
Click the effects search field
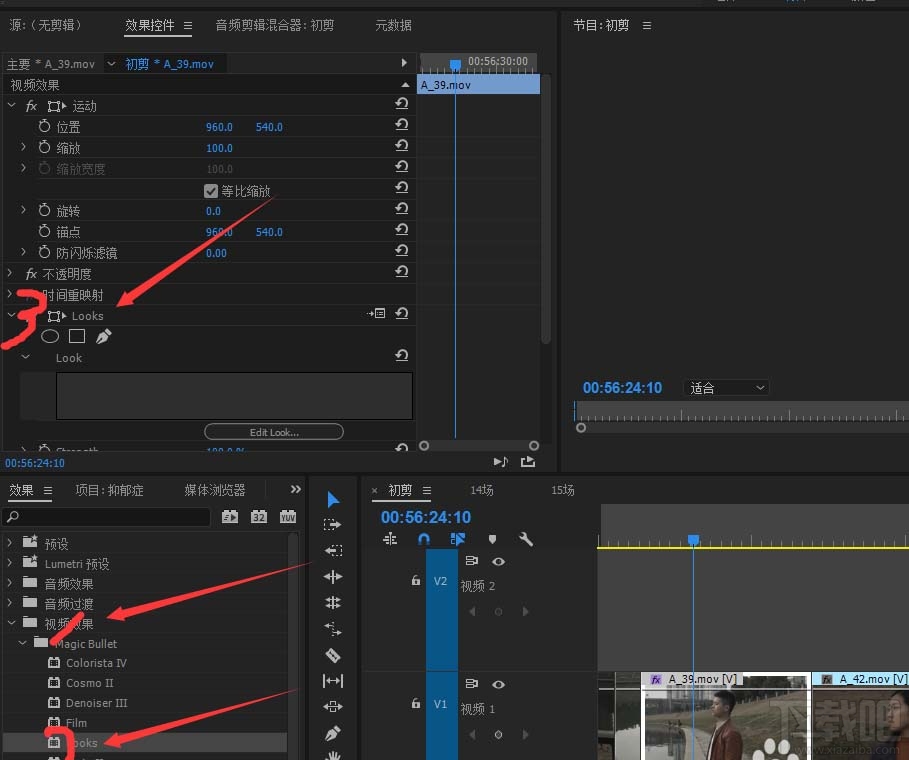(107, 517)
